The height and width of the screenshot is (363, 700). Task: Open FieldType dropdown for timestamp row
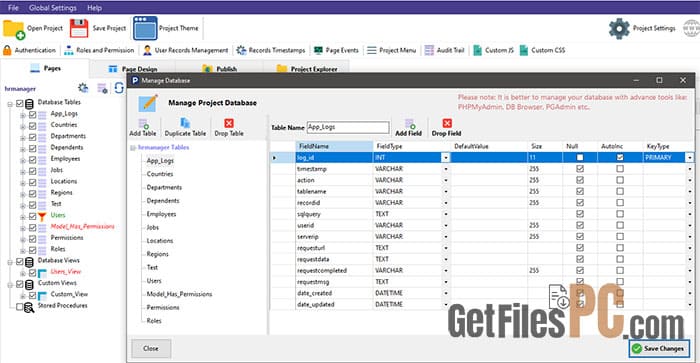(x=446, y=169)
